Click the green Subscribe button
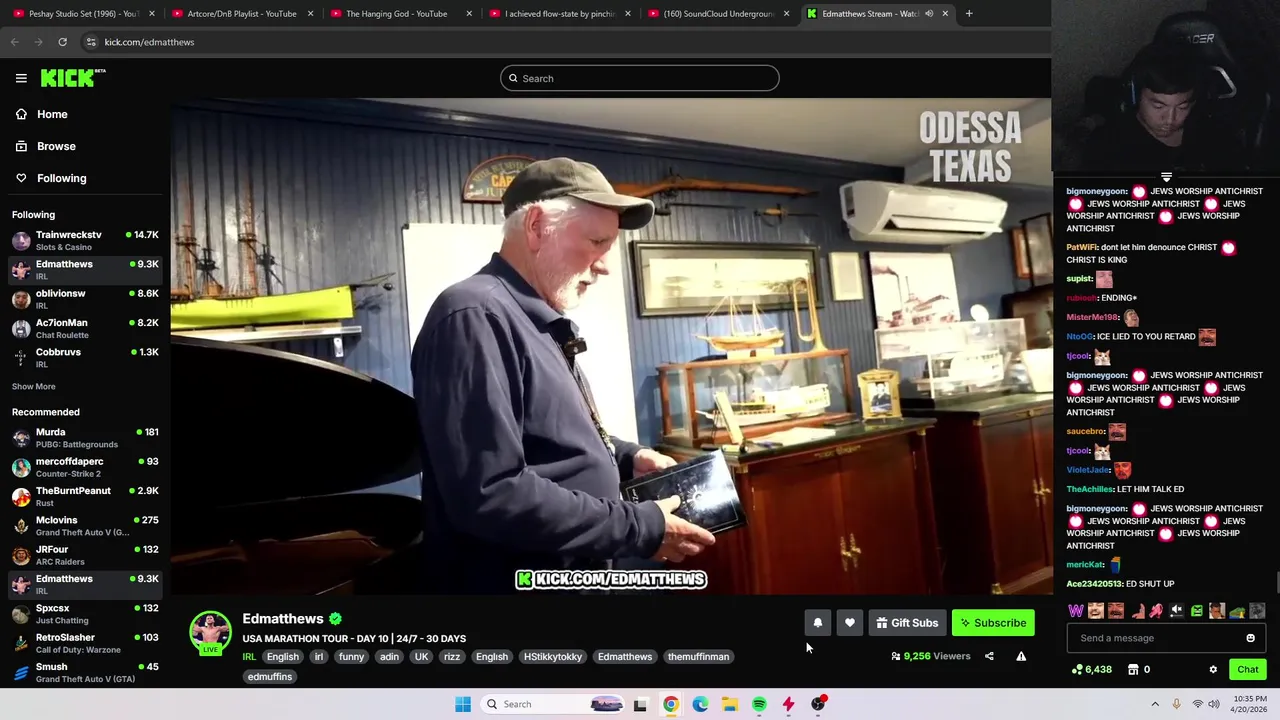Screen dimensions: 1280x720 tap(993, 623)
